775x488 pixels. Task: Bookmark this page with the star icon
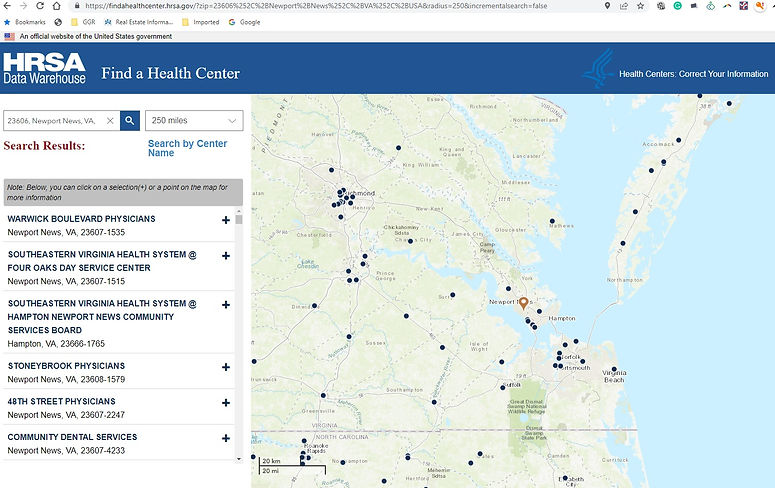(x=641, y=6)
